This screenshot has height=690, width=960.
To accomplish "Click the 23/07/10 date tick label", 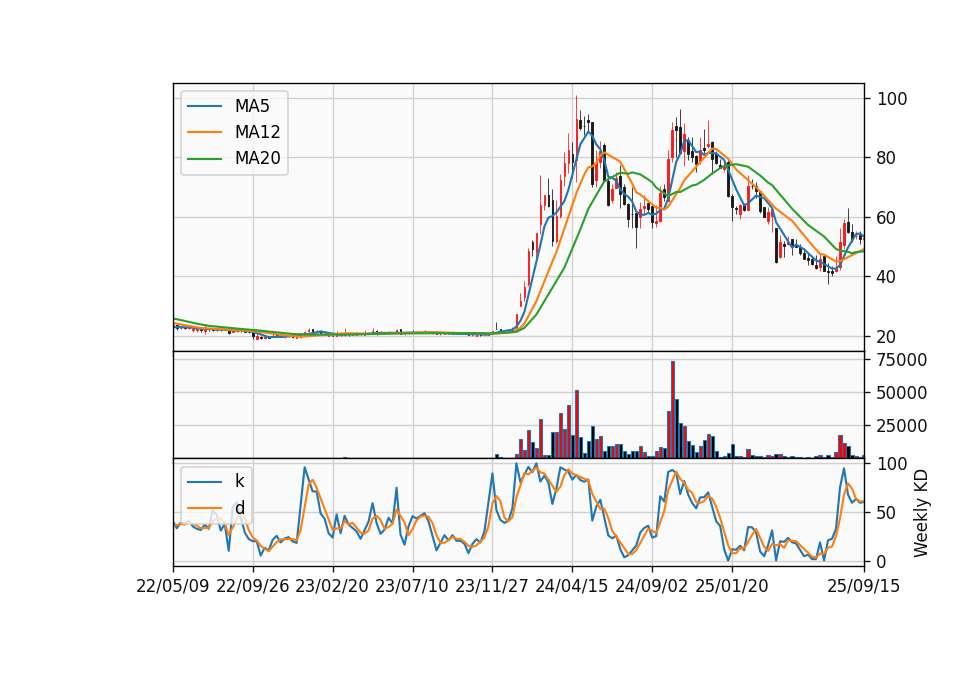I will pos(413,587).
